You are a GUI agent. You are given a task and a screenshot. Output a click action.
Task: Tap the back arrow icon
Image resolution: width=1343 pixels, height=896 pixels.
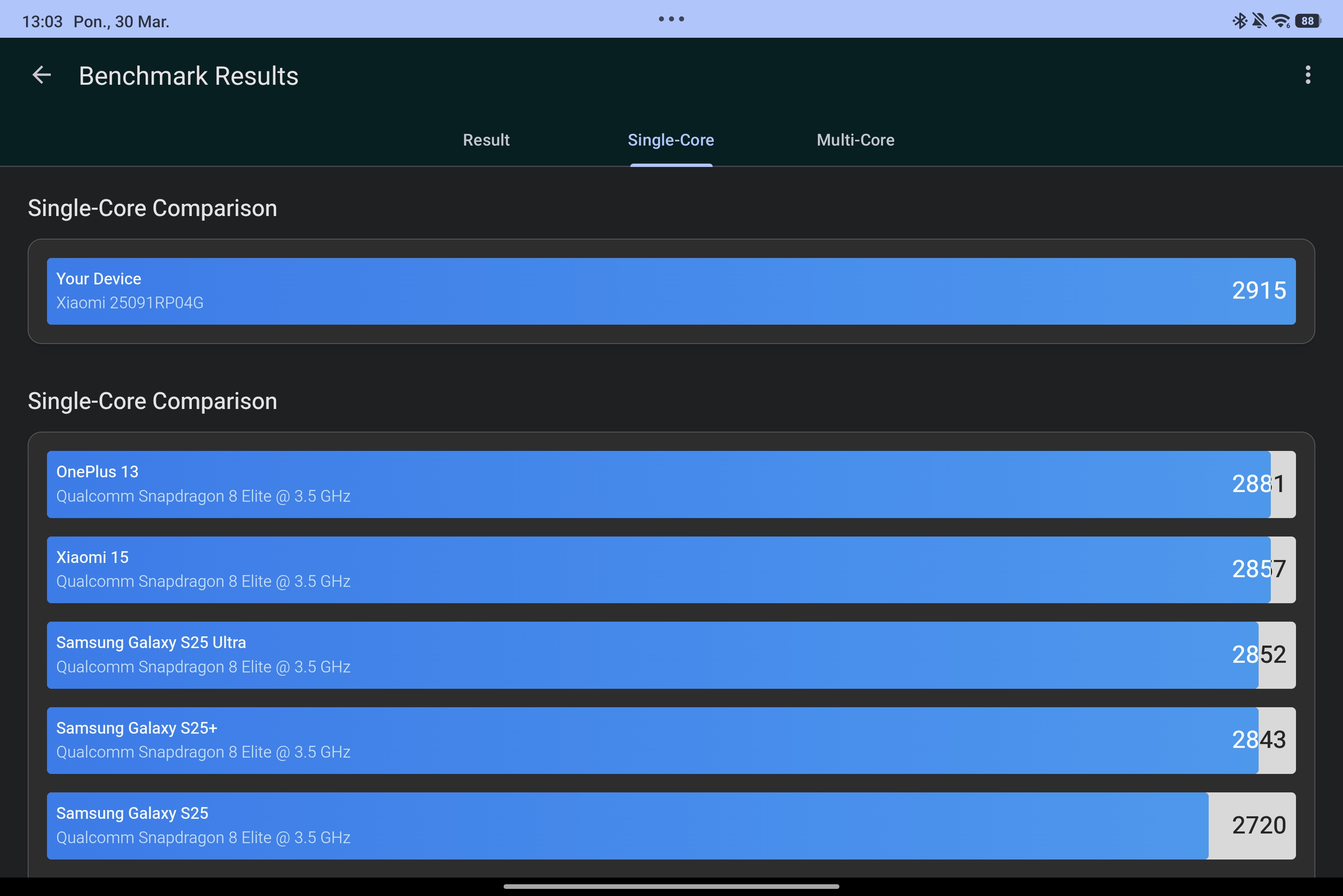(42, 75)
